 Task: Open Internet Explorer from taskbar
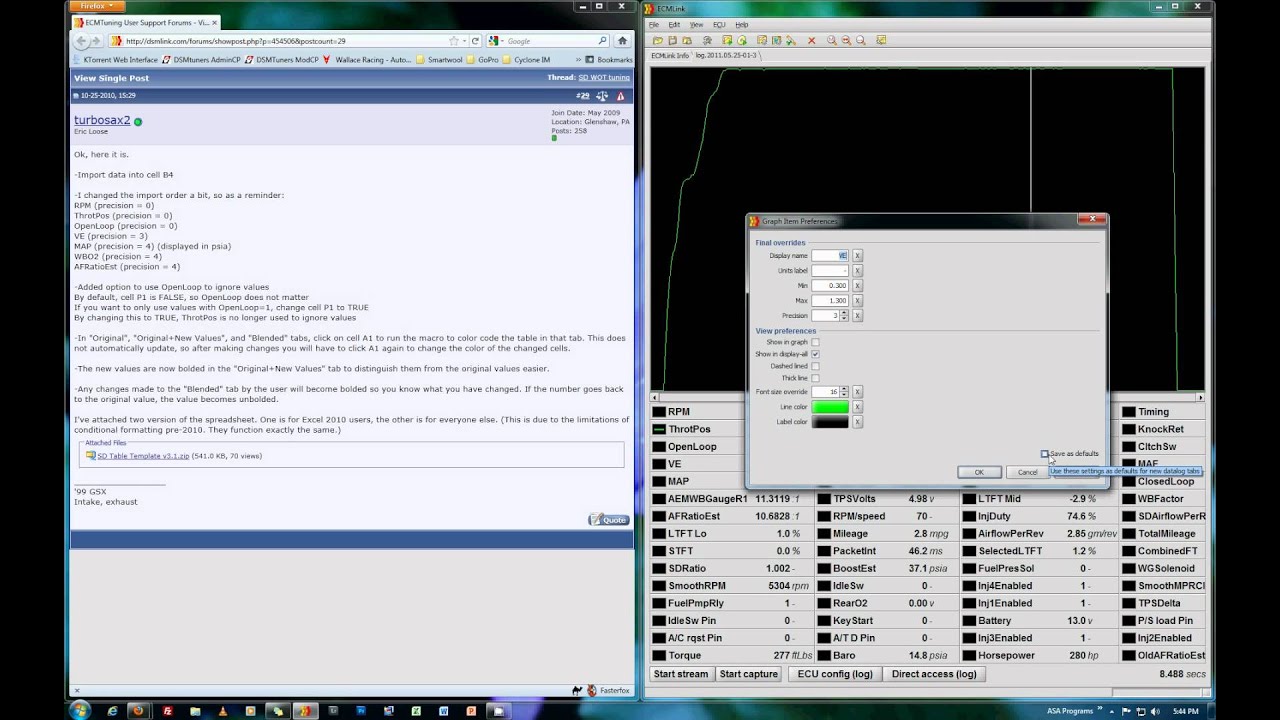pyautogui.click(x=112, y=711)
